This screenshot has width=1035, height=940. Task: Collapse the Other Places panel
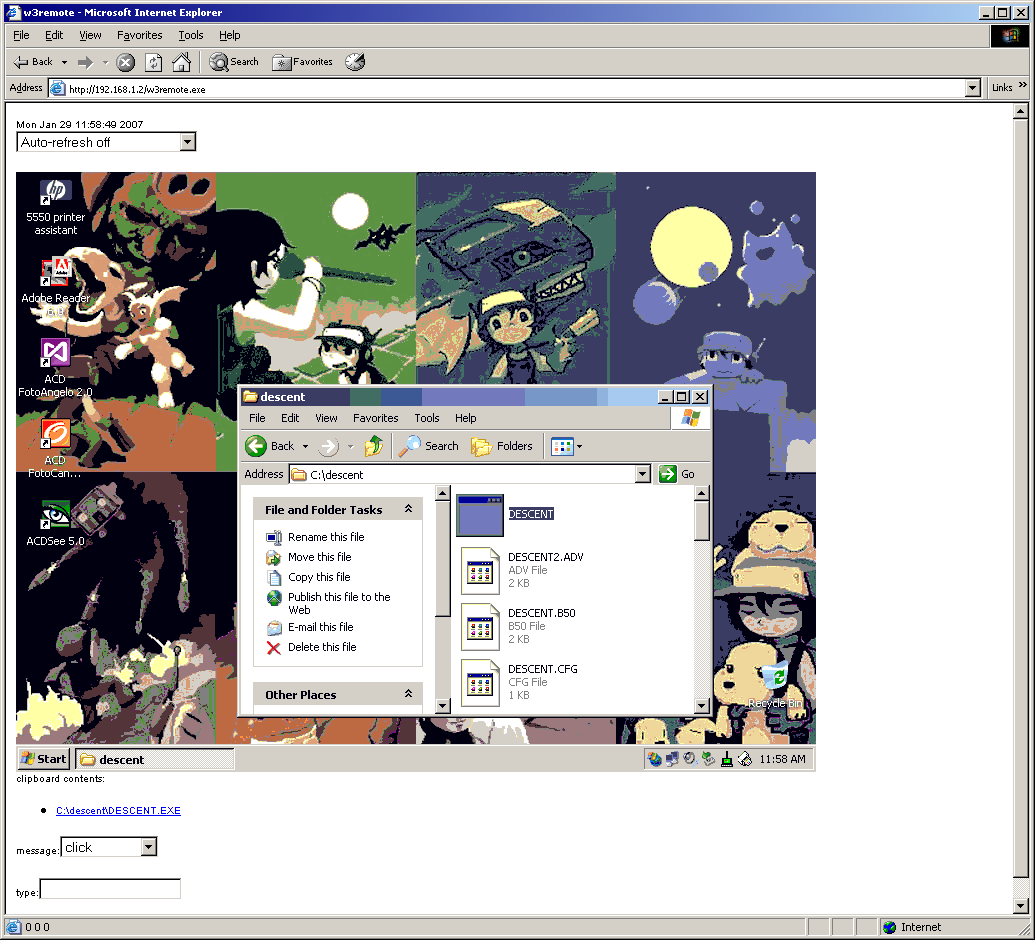pos(409,694)
